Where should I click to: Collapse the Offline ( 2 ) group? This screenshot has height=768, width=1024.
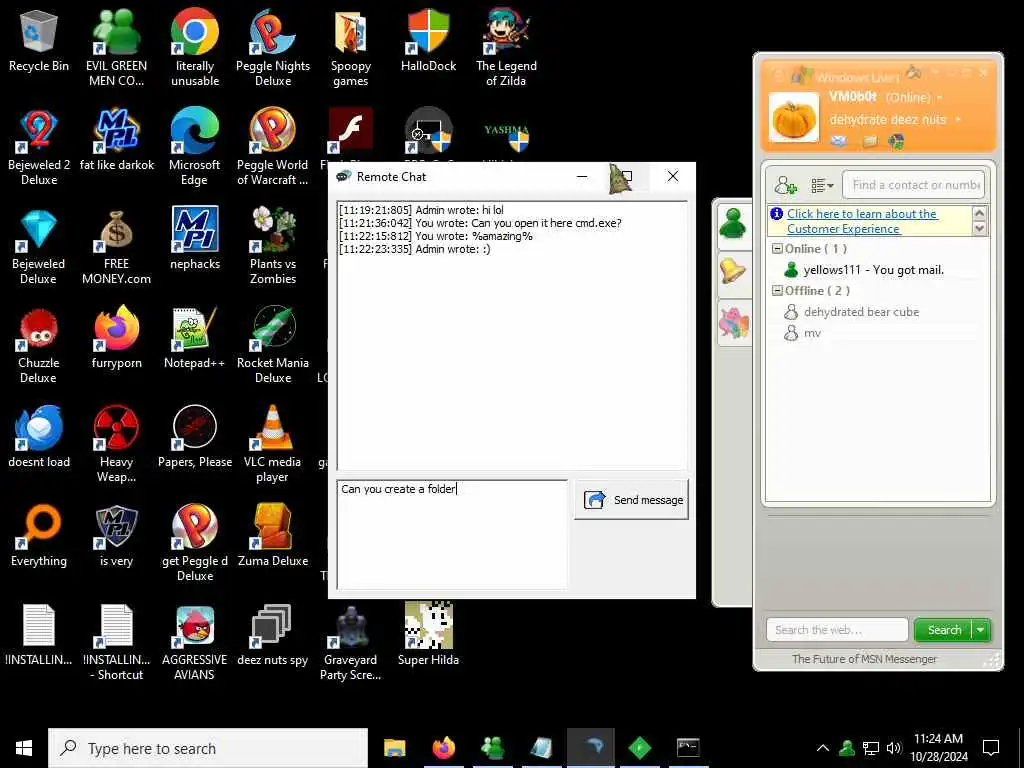tap(777, 291)
